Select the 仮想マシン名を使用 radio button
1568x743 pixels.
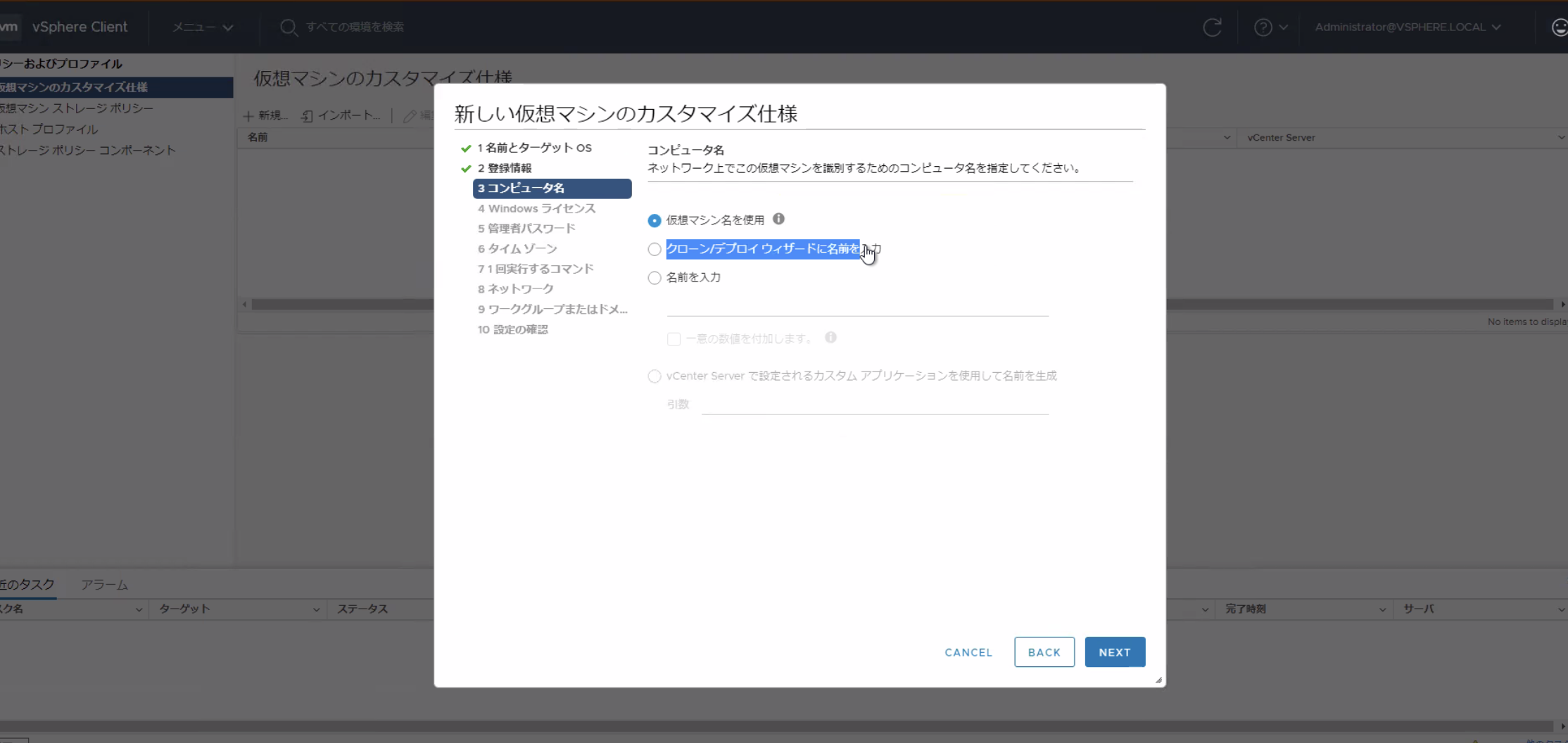point(654,220)
